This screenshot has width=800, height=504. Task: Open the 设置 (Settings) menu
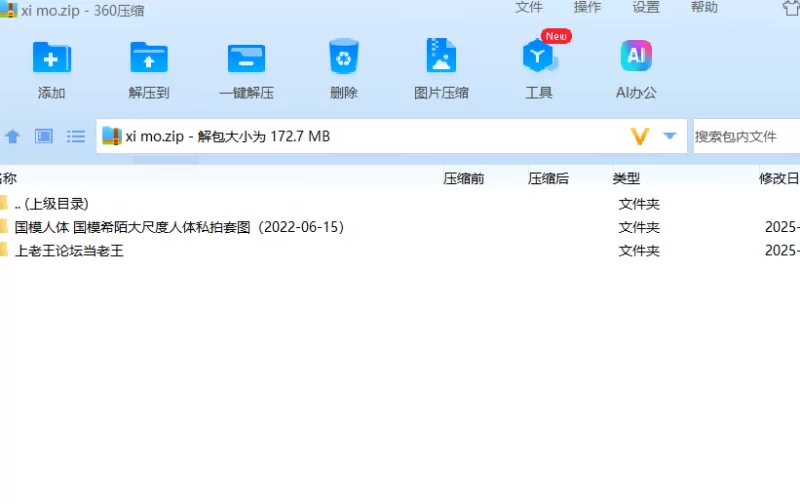pyautogui.click(x=646, y=8)
